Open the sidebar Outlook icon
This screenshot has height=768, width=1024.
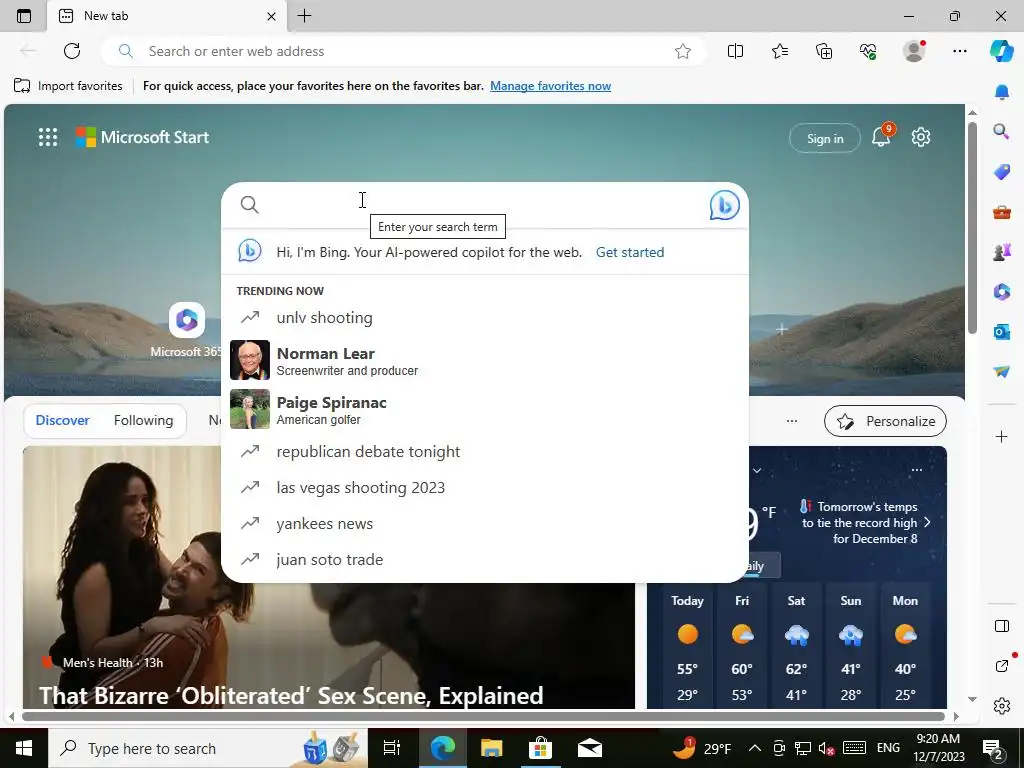(1002, 332)
